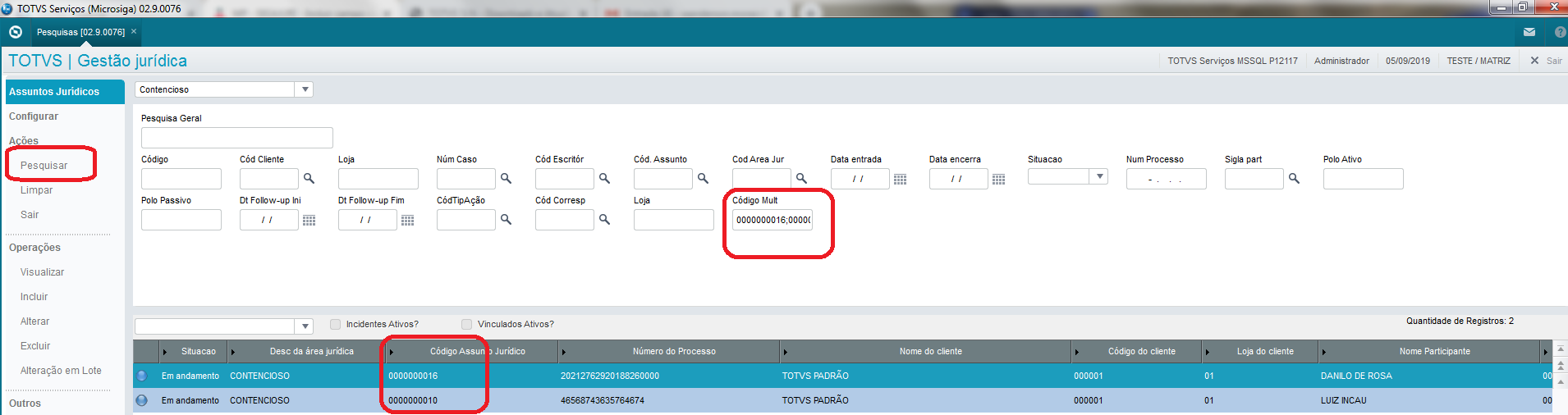Click Pesquisar action
Viewport: 1568px width, 415px height.
tap(44, 166)
